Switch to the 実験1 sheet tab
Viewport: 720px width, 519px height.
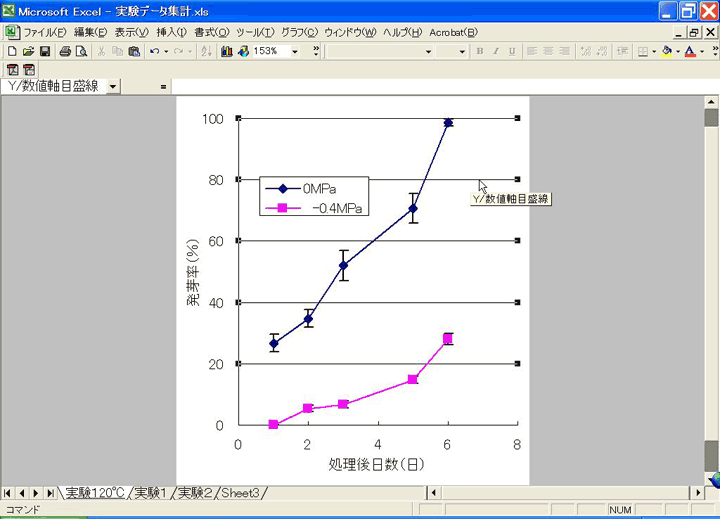[x=152, y=493]
